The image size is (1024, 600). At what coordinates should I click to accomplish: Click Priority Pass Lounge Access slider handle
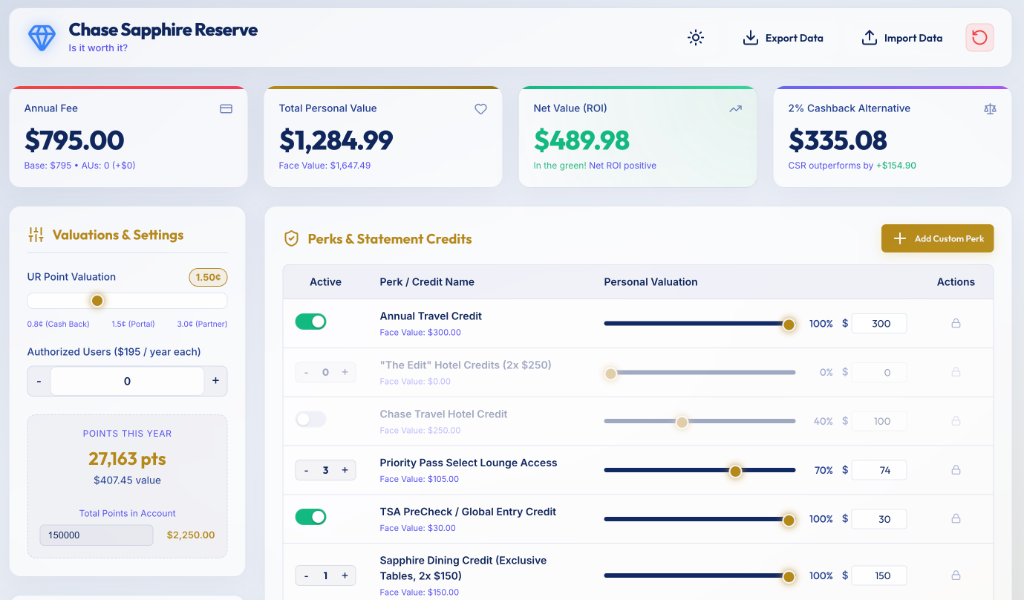[x=735, y=471]
